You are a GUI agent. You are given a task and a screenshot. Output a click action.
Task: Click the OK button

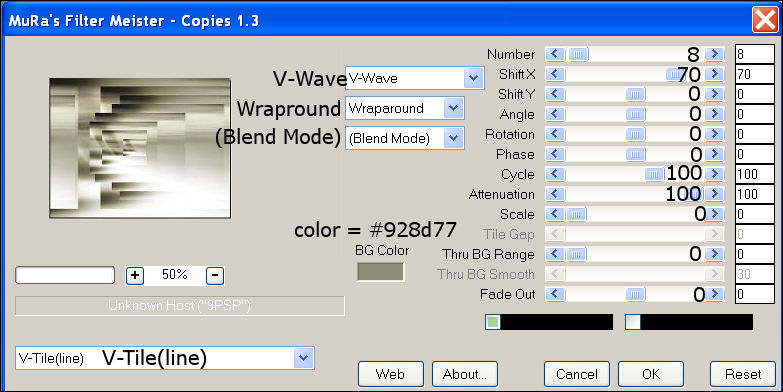tap(651, 374)
